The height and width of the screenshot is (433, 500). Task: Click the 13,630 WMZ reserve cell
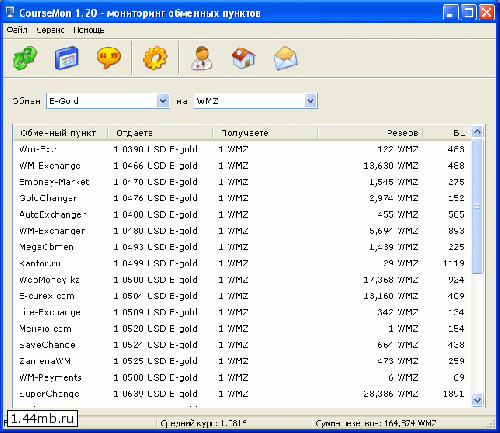coord(391,166)
